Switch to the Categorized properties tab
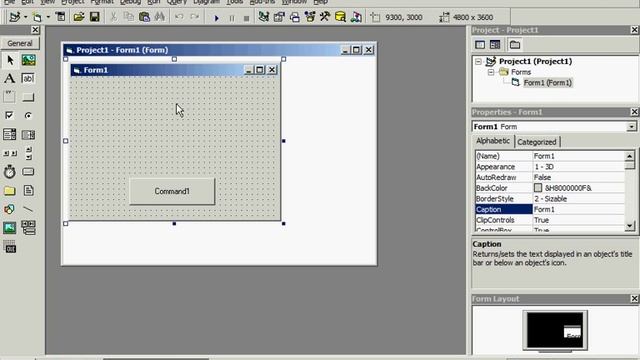 (x=537, y=142)
